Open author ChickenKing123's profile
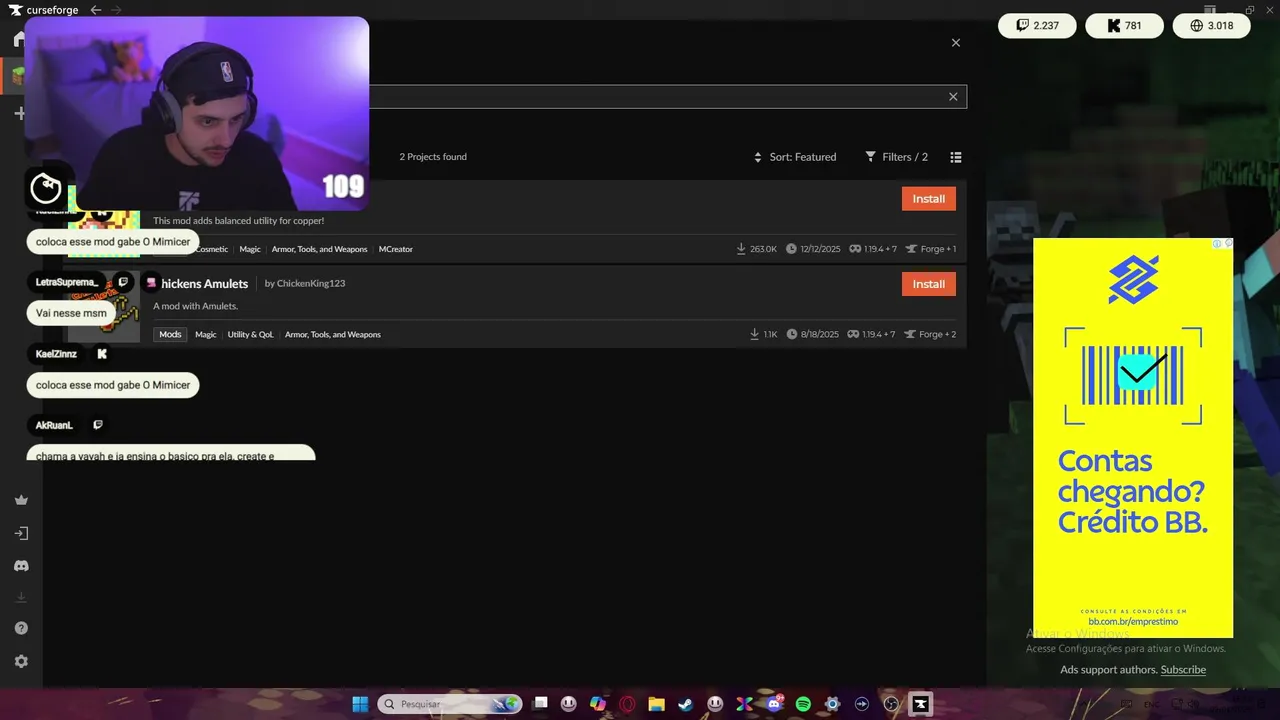 (311, 284)
